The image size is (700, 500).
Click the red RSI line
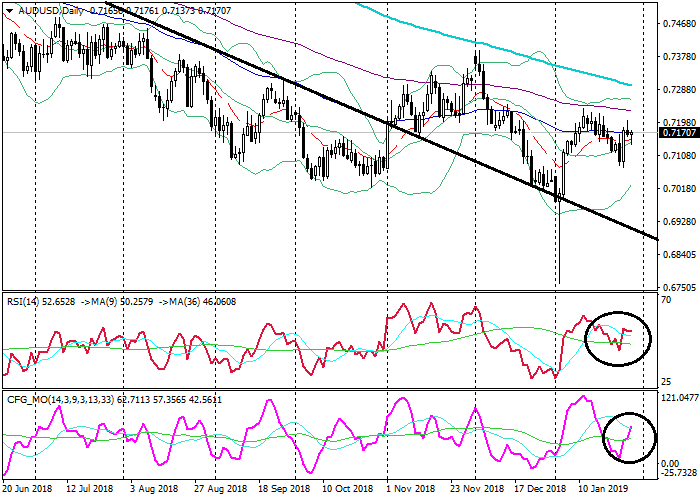coord(400,308)
